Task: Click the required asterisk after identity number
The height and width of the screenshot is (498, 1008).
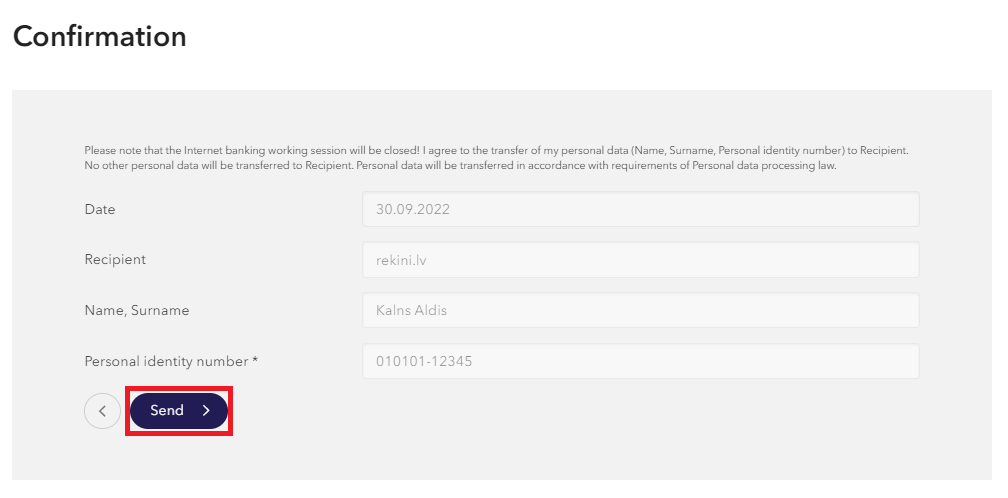Action: (x=255, y=360)
